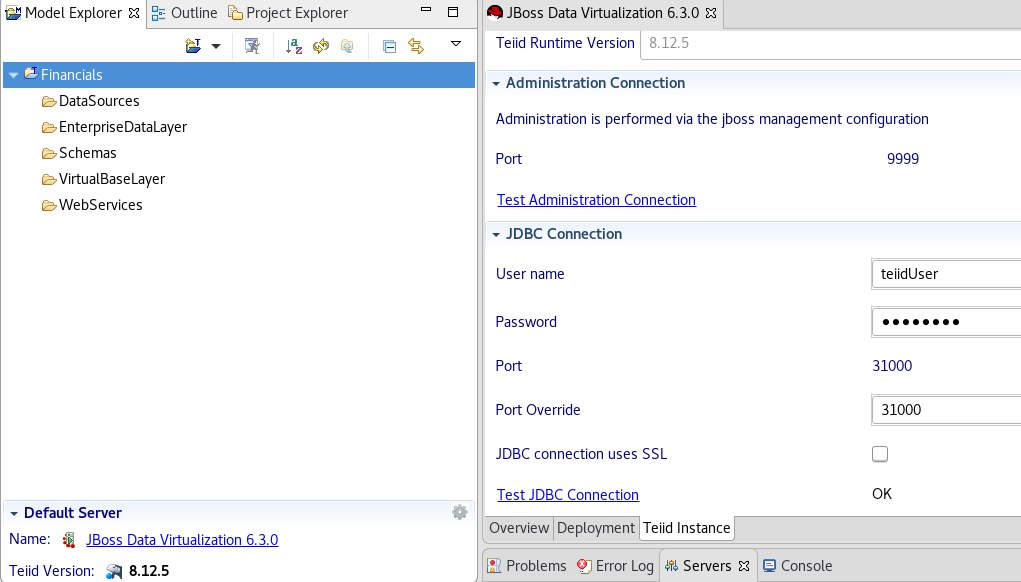Toggle the JDBC connection uses SSL checkbox
This screenshot has width=1021, height=582.
880,454
